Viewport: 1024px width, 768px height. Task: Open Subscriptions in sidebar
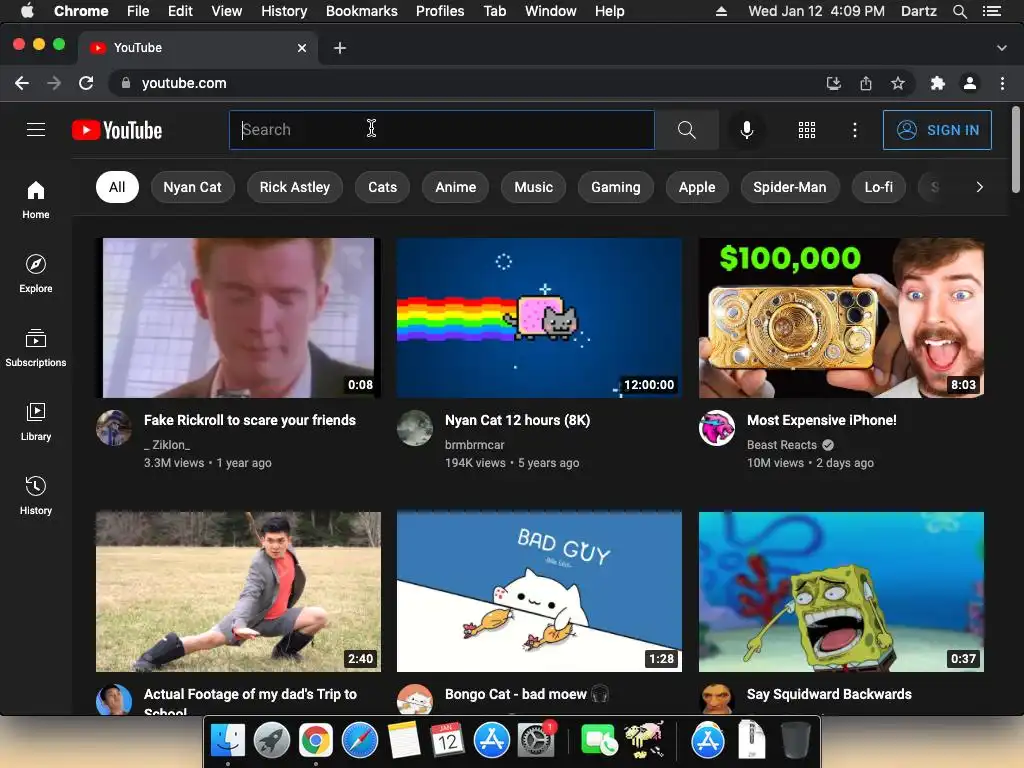tap(36, 348)
